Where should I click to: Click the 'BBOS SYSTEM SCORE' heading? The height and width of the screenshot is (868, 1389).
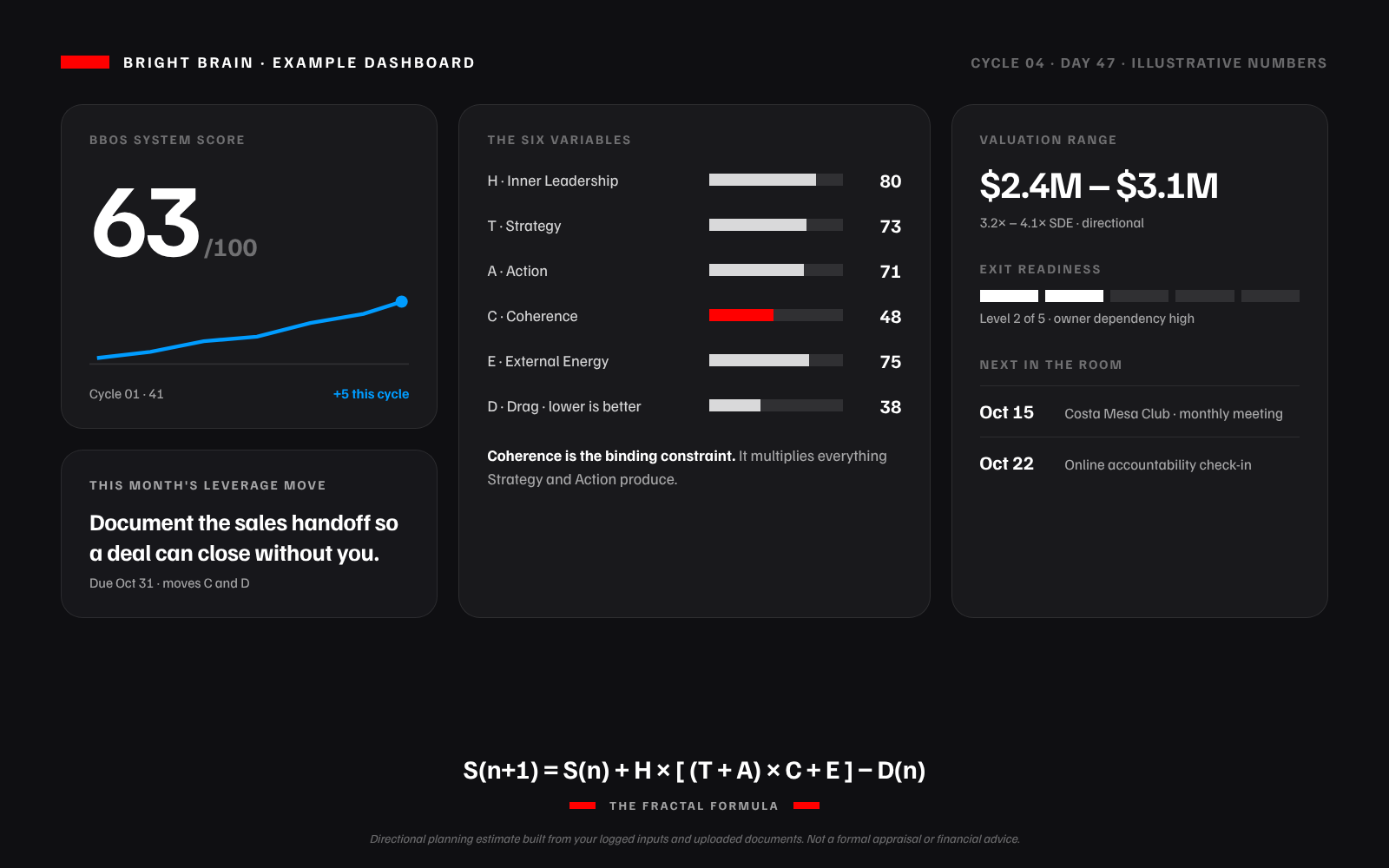coord(168,140)
